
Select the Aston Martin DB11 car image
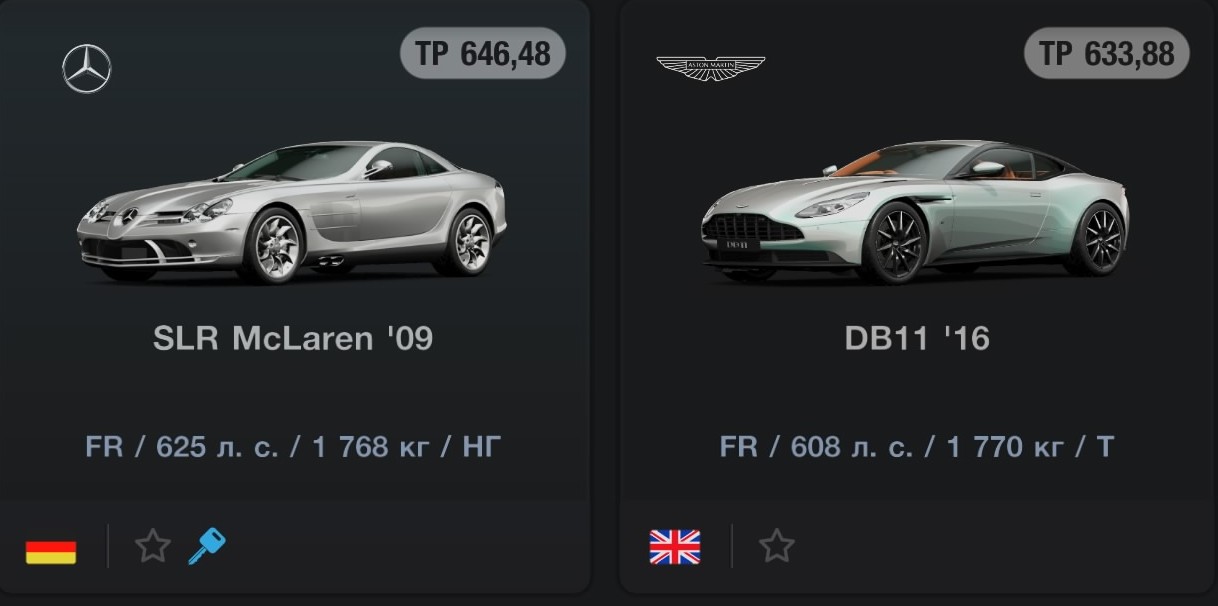(x=914, y=209)
